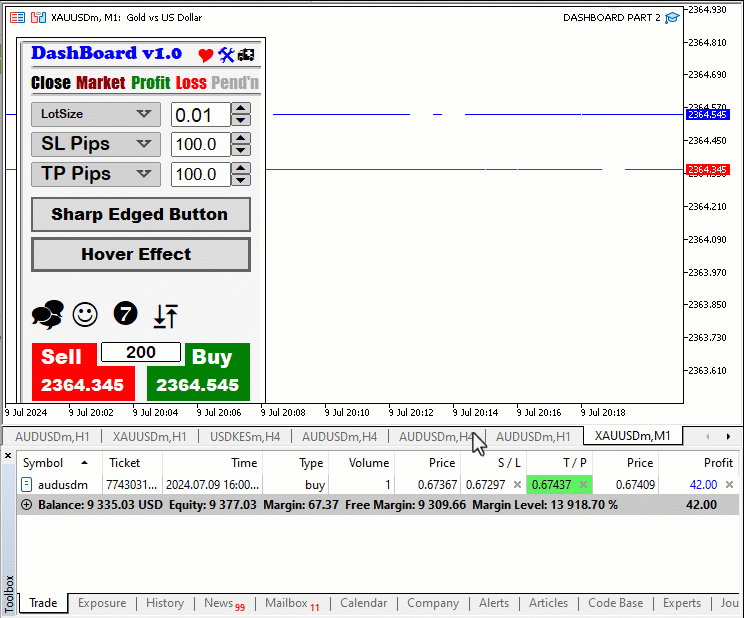The height and width of the screenshot is (618, 744).
Task: Click the red Loss label in dashboard
Action: point(191,83)
